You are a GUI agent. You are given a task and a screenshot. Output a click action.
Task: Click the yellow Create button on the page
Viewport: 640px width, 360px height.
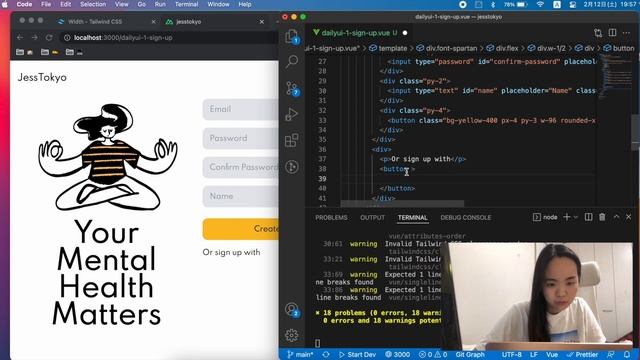coord(240,229)
